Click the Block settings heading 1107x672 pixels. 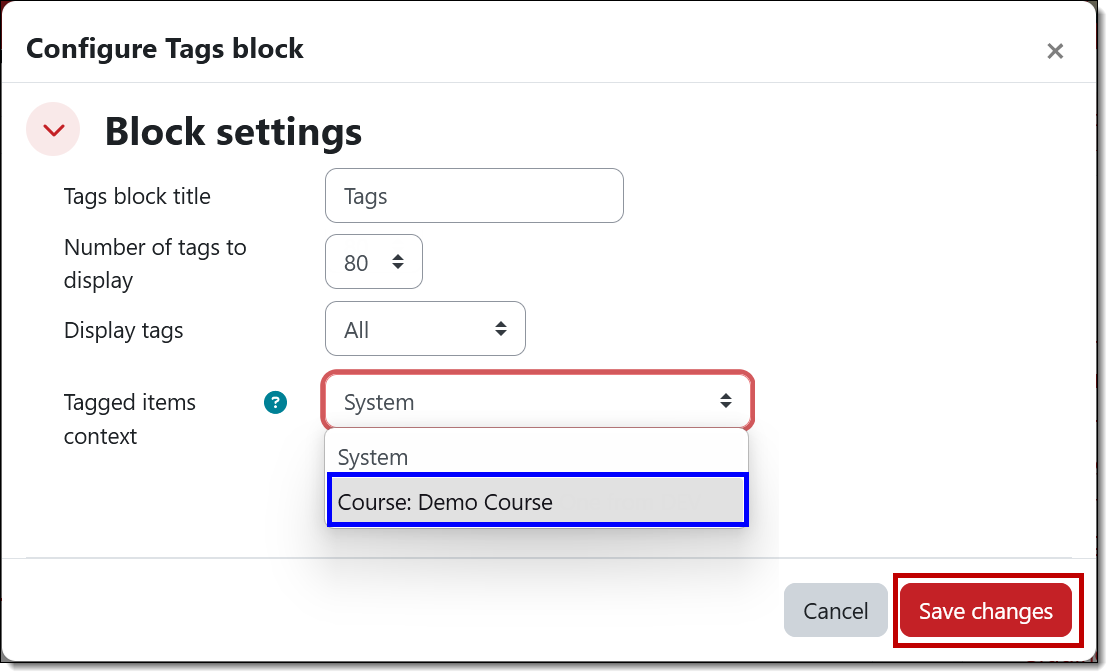click(232, 131)
